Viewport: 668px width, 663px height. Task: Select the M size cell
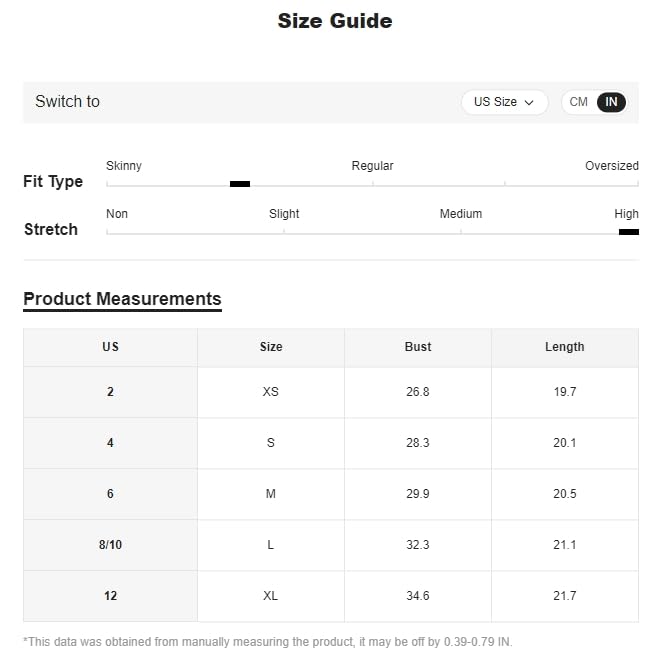click(x=271, y=494)
